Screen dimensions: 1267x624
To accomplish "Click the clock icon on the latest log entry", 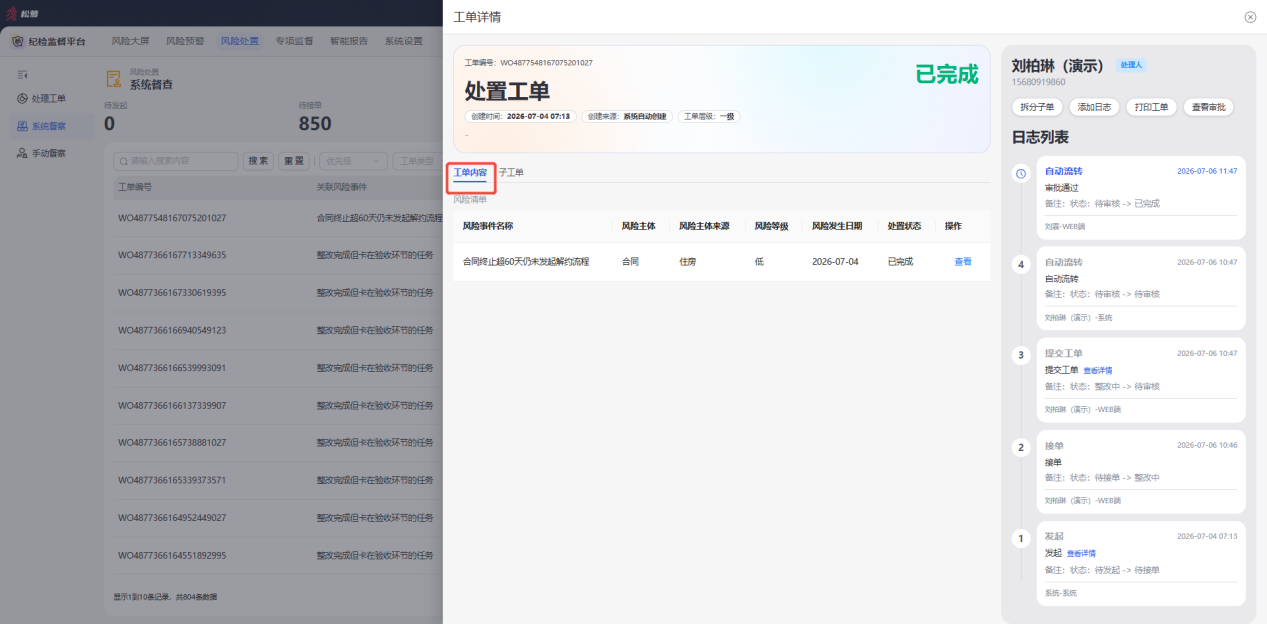I will (1021, 174).
